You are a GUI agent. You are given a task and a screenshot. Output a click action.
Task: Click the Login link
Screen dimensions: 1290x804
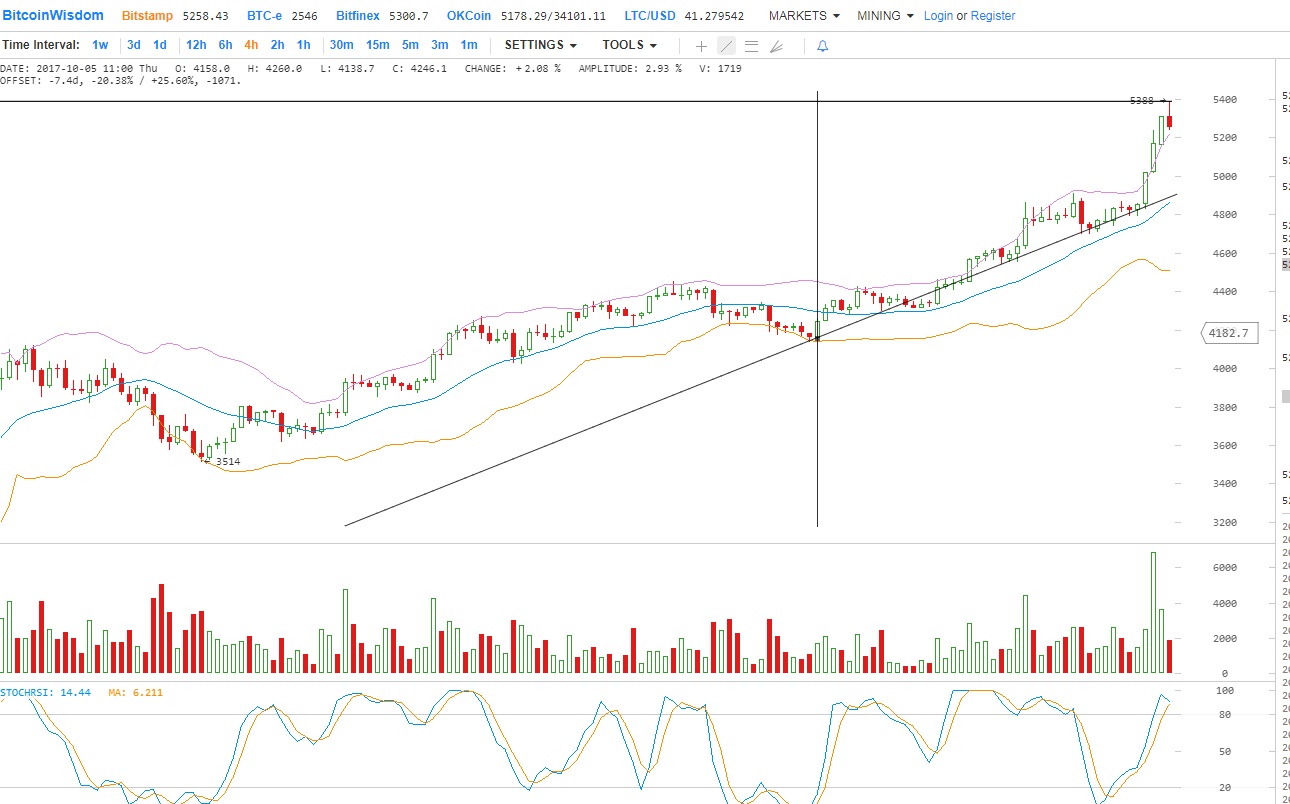coord(938,16)
